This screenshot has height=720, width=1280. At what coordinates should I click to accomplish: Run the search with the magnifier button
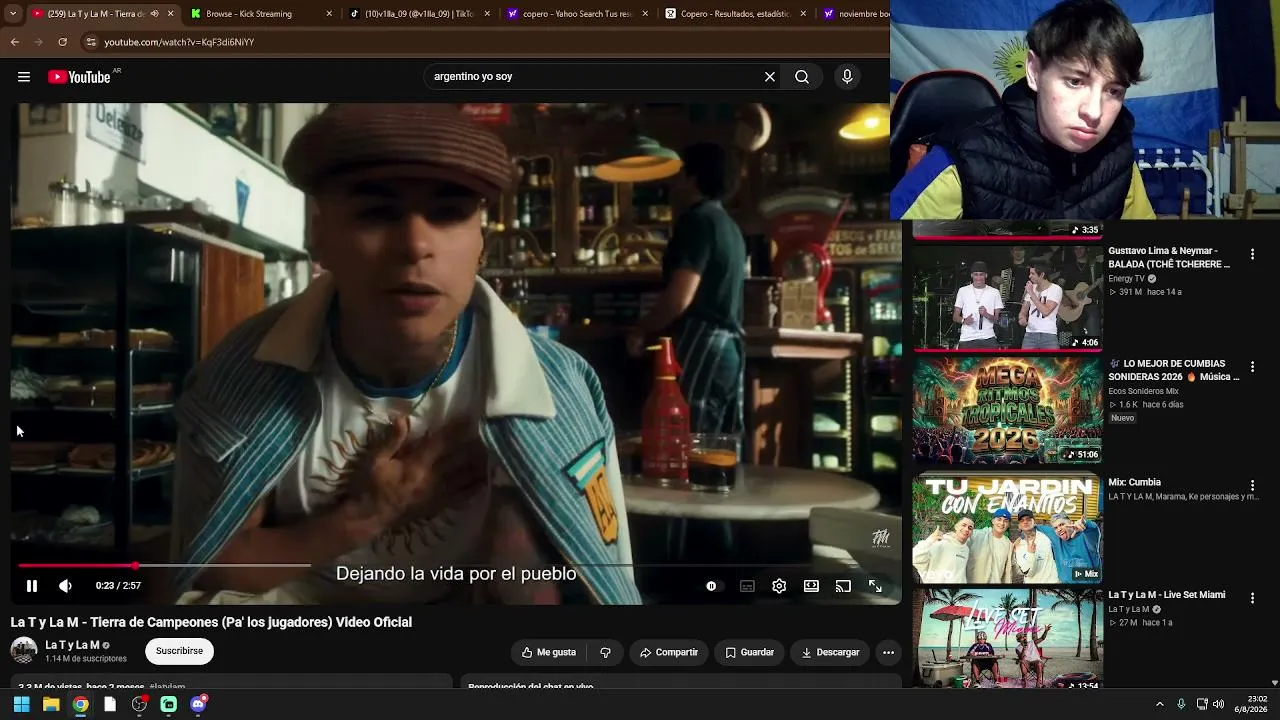pyautogui.click(x=802, y=77)
